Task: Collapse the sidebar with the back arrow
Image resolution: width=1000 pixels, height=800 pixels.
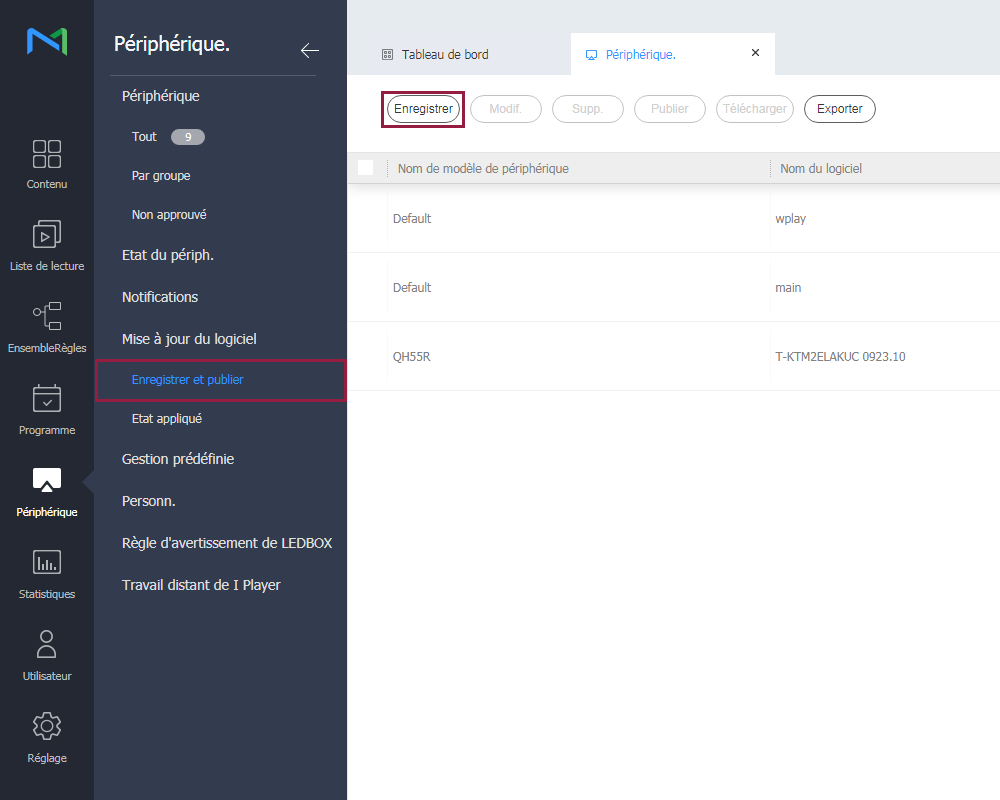Action: click(309, 51)
